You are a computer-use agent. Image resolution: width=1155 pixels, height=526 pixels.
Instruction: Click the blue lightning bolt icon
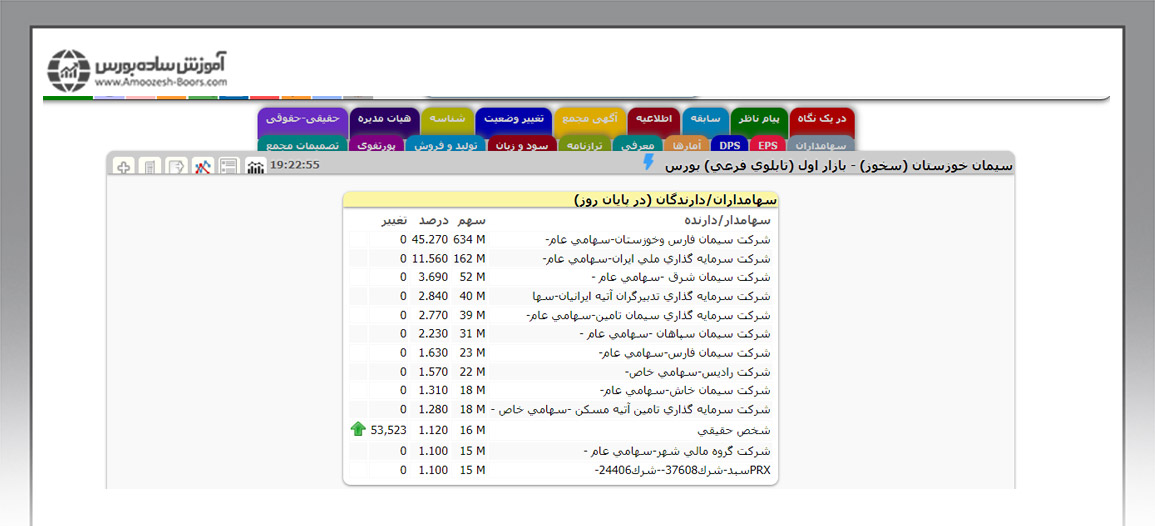click(648, 163)
